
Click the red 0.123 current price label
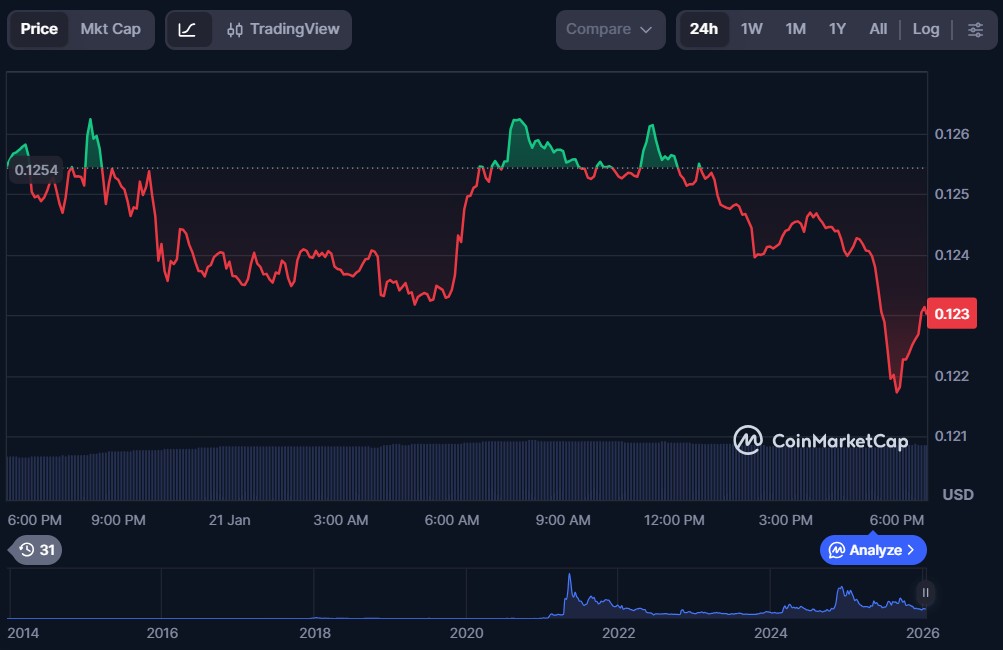[950, 314]
